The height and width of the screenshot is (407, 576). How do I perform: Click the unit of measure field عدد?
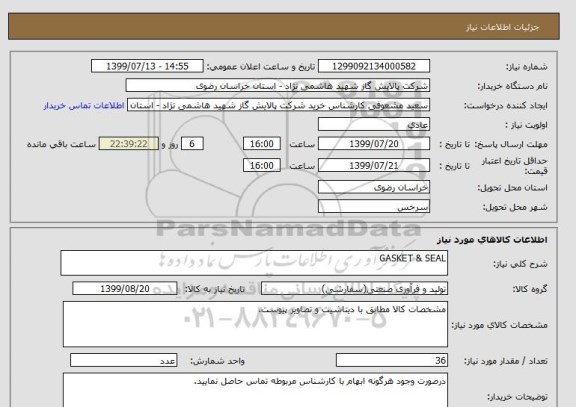click(x=123, y=360)
